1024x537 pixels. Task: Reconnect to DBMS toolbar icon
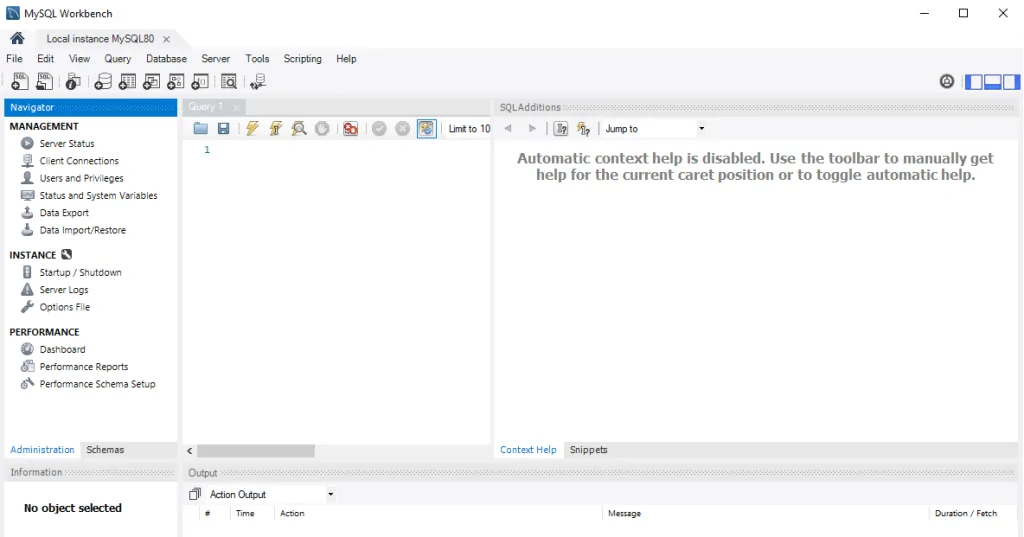[x=258, y=81]
